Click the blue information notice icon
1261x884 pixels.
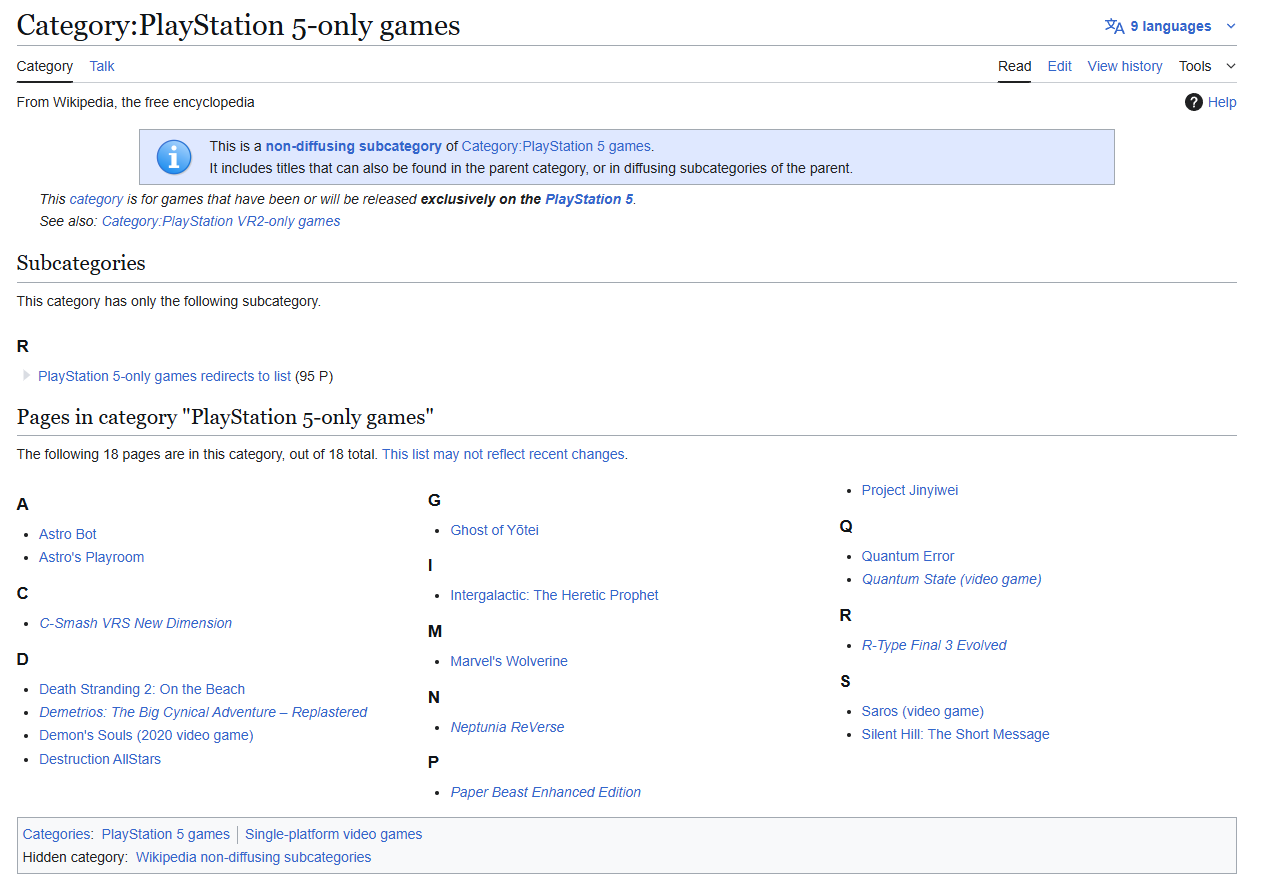pos(174,157)
